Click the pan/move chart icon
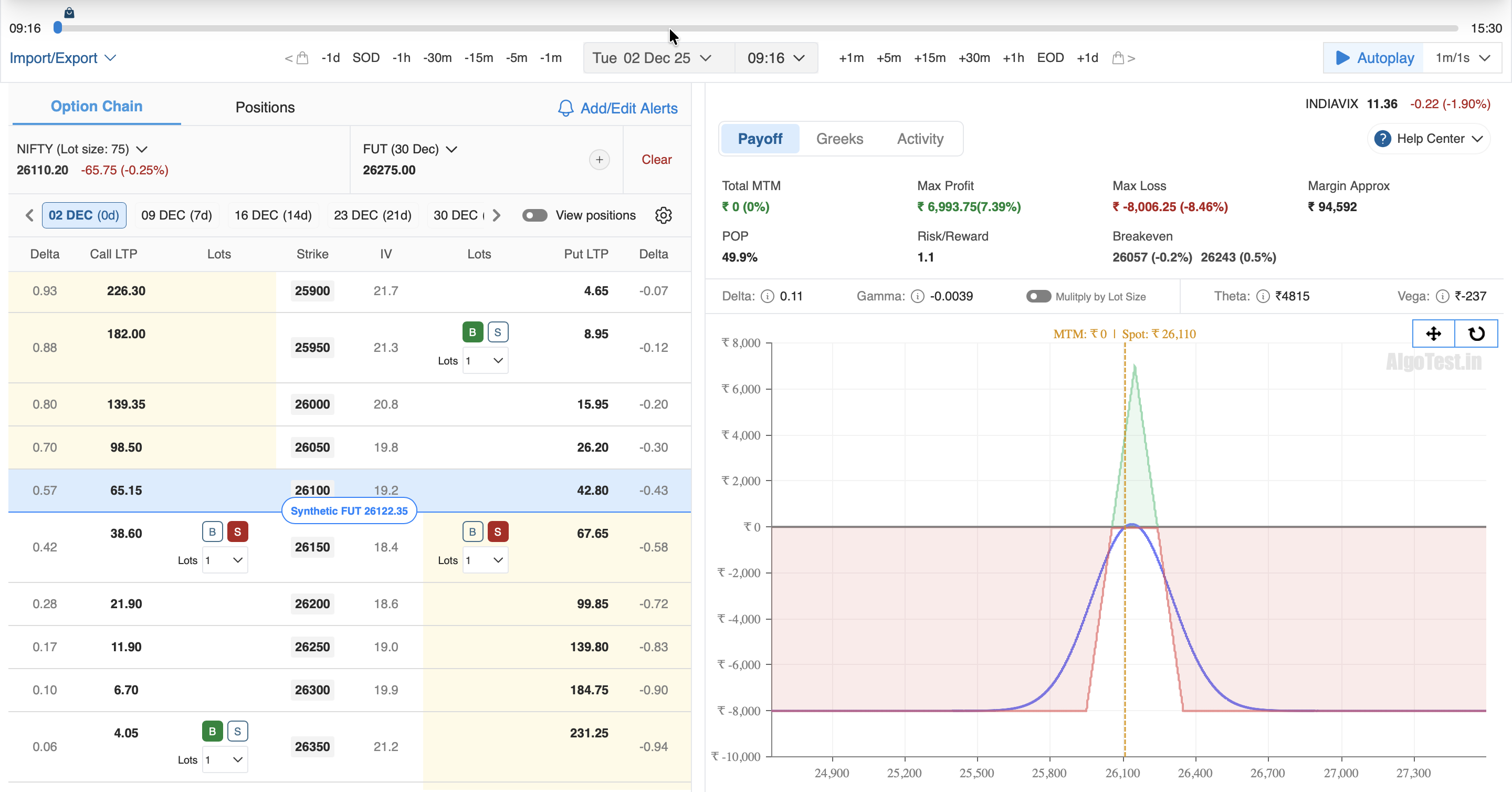The height and width of the screenshot is (792, 1512). coord(1433,334)
